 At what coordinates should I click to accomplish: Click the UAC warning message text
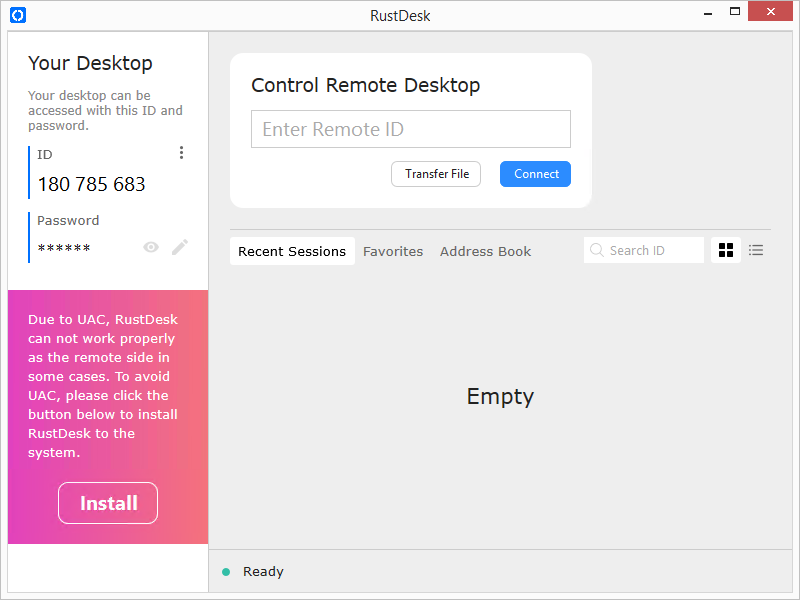103,386
